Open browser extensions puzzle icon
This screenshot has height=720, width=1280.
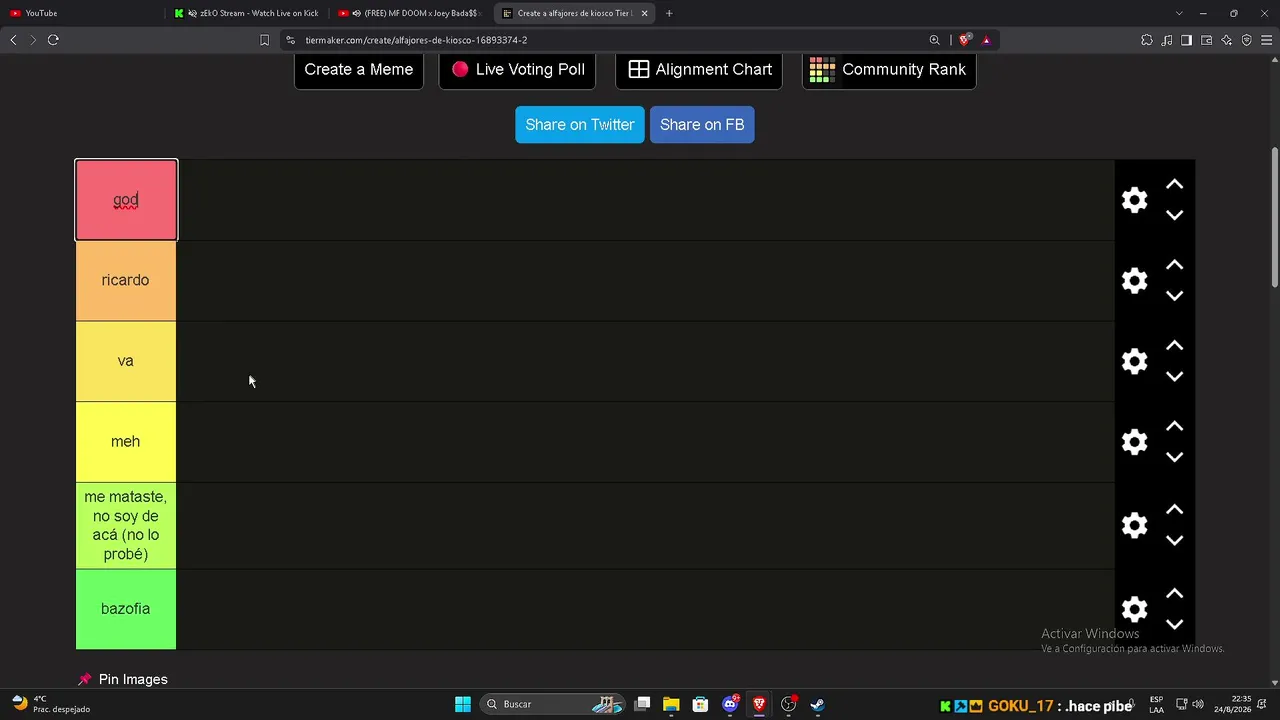(1147, 40)
